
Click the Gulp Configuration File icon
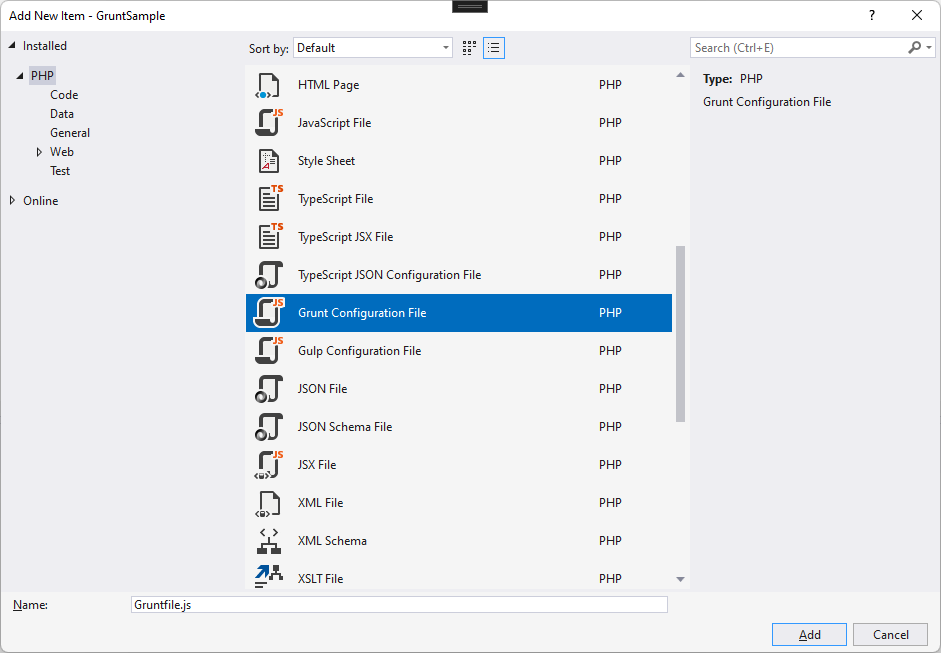coord(268,351)
